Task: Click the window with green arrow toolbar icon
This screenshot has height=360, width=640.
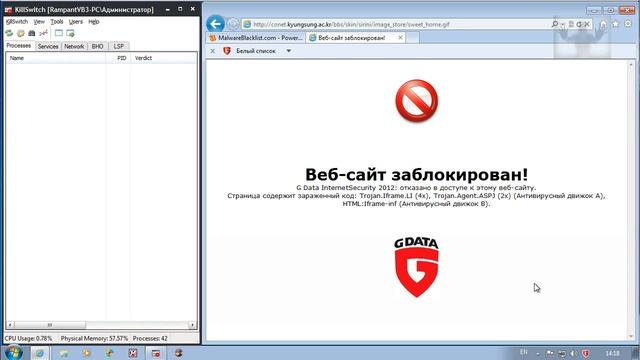Action: [x=70, y=33]
